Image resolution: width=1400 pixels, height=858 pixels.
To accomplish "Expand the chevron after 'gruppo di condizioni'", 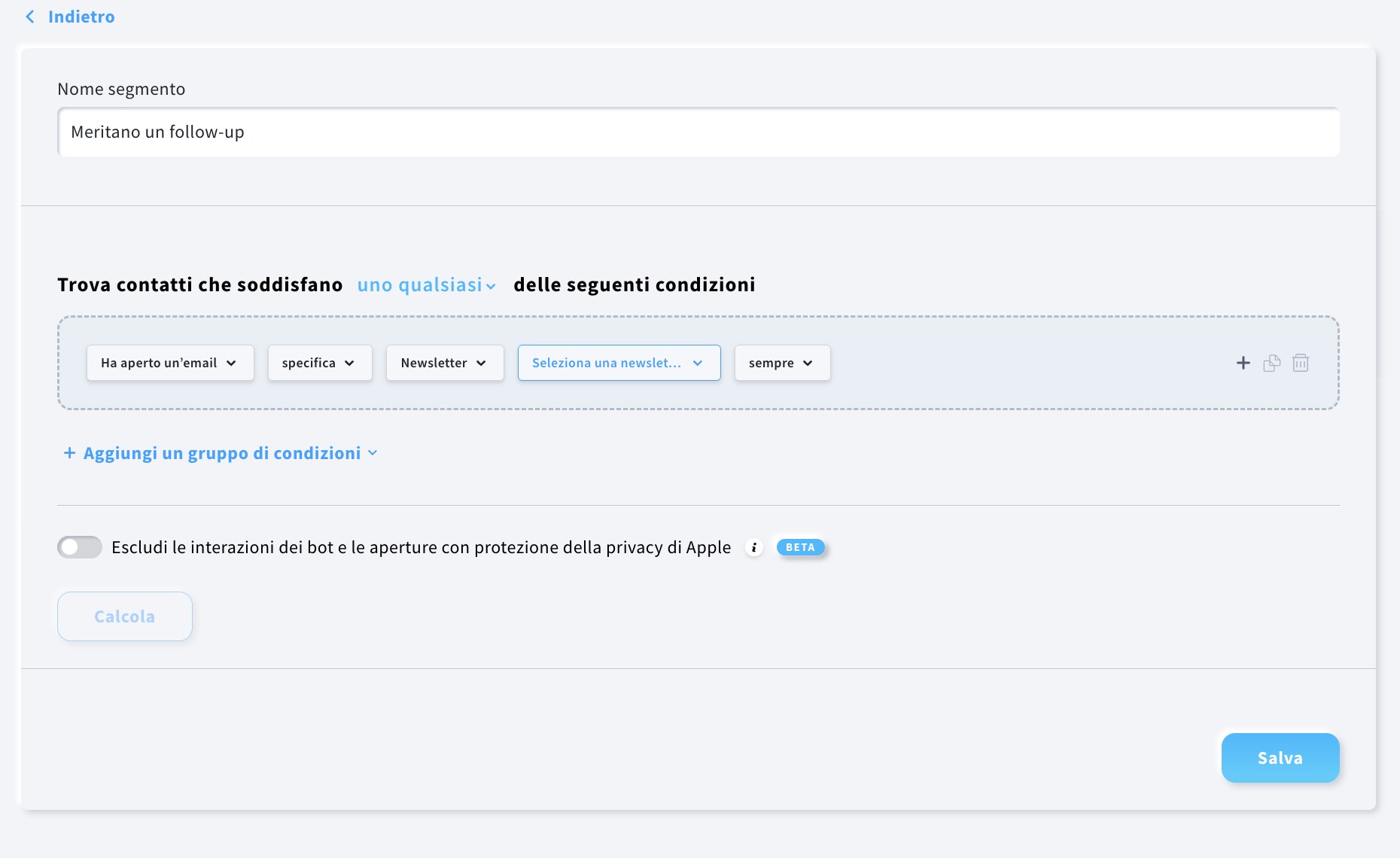I will tap(373, 453).
